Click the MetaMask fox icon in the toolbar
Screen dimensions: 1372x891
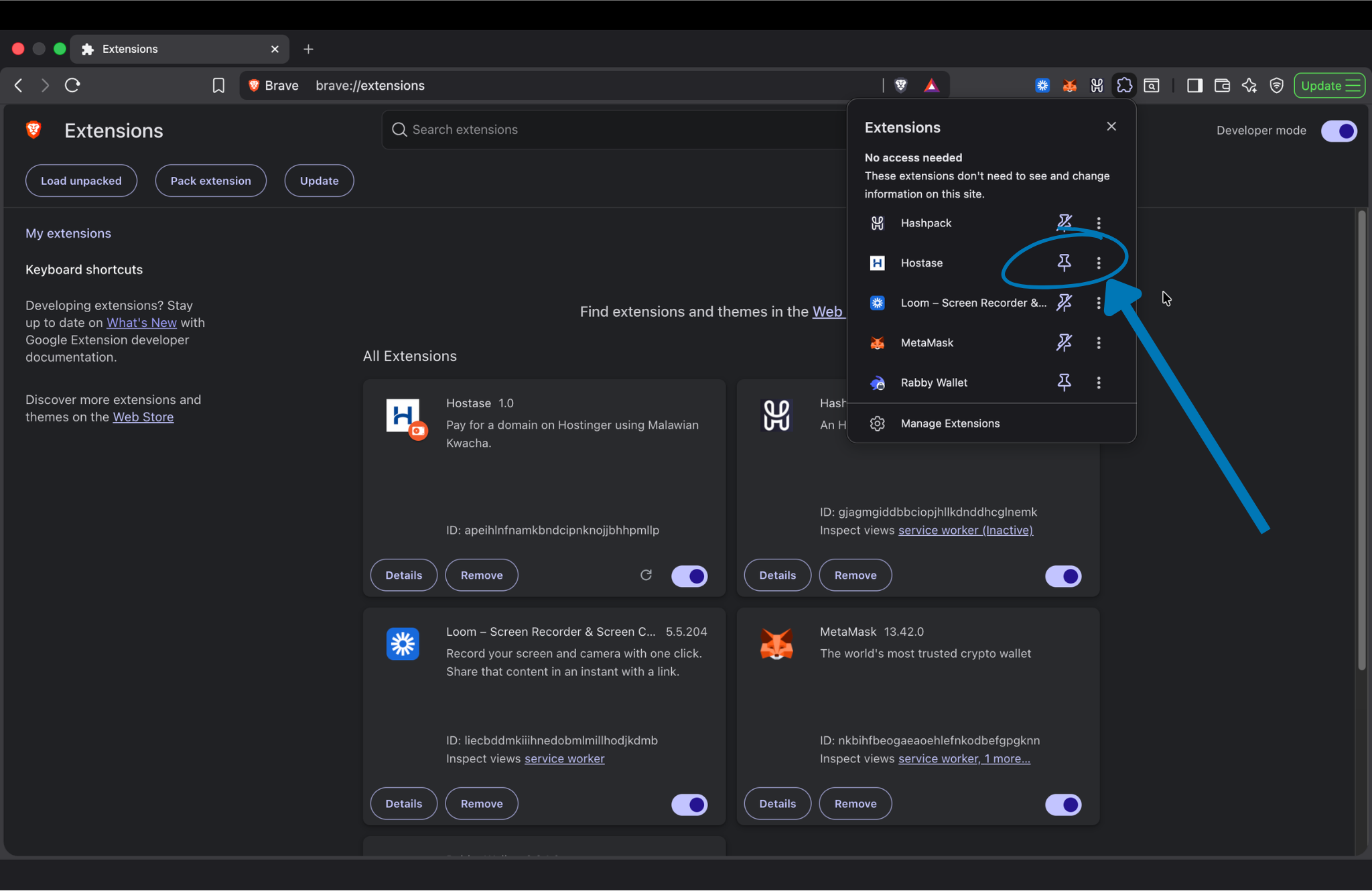(x=1070, y=85)
